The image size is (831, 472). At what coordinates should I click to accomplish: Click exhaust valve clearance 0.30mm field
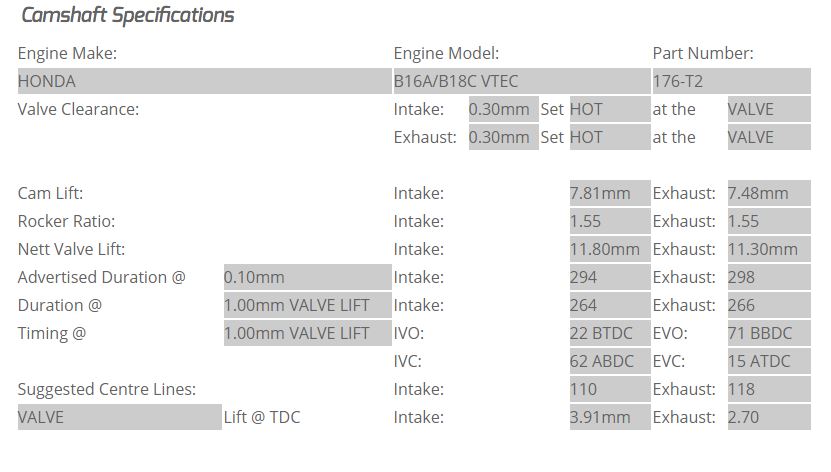[x=503, y=137]
